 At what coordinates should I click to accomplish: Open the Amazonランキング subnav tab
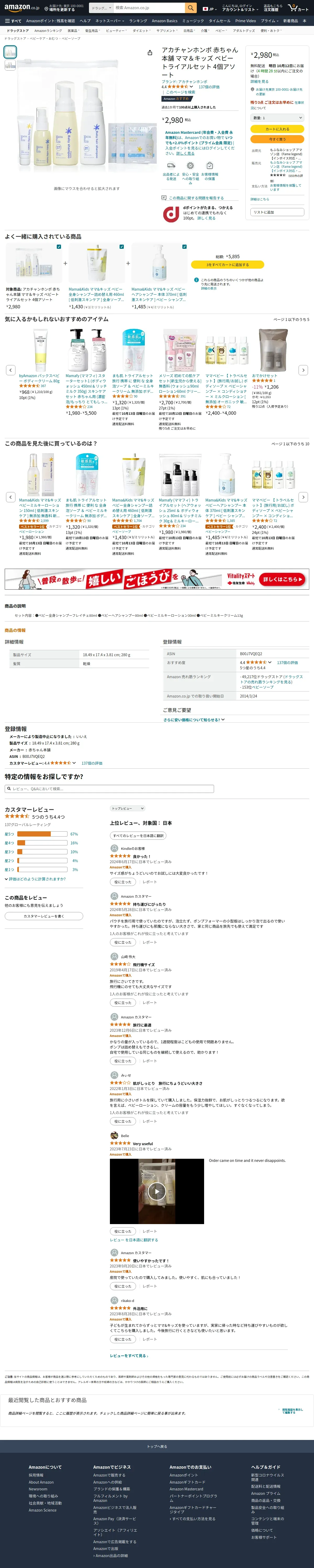click(48, 30)
